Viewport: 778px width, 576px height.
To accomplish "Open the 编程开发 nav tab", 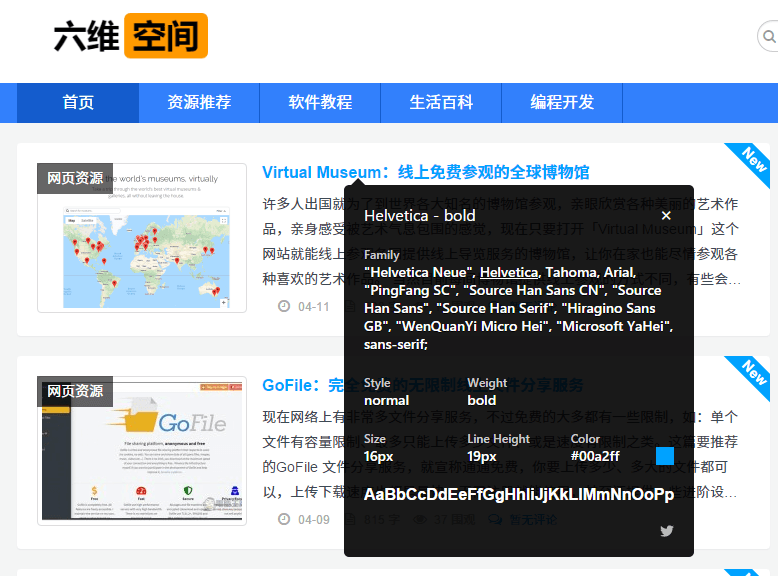I will tap(562, 103).
